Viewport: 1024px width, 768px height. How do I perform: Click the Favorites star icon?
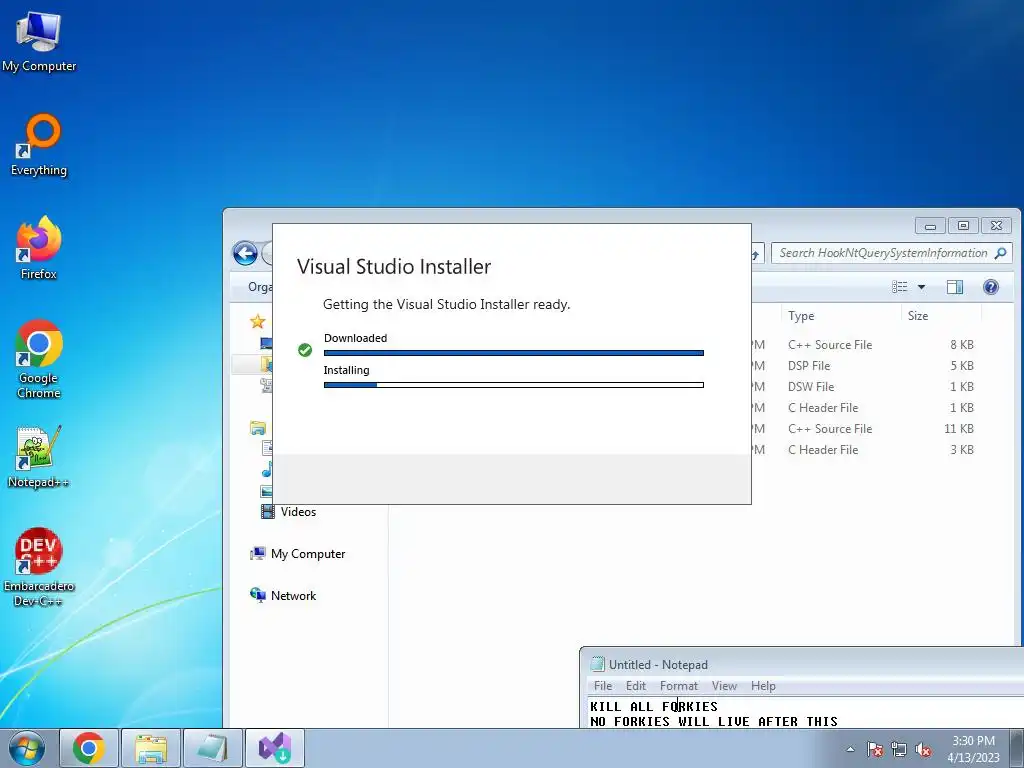tap(258, 321)
